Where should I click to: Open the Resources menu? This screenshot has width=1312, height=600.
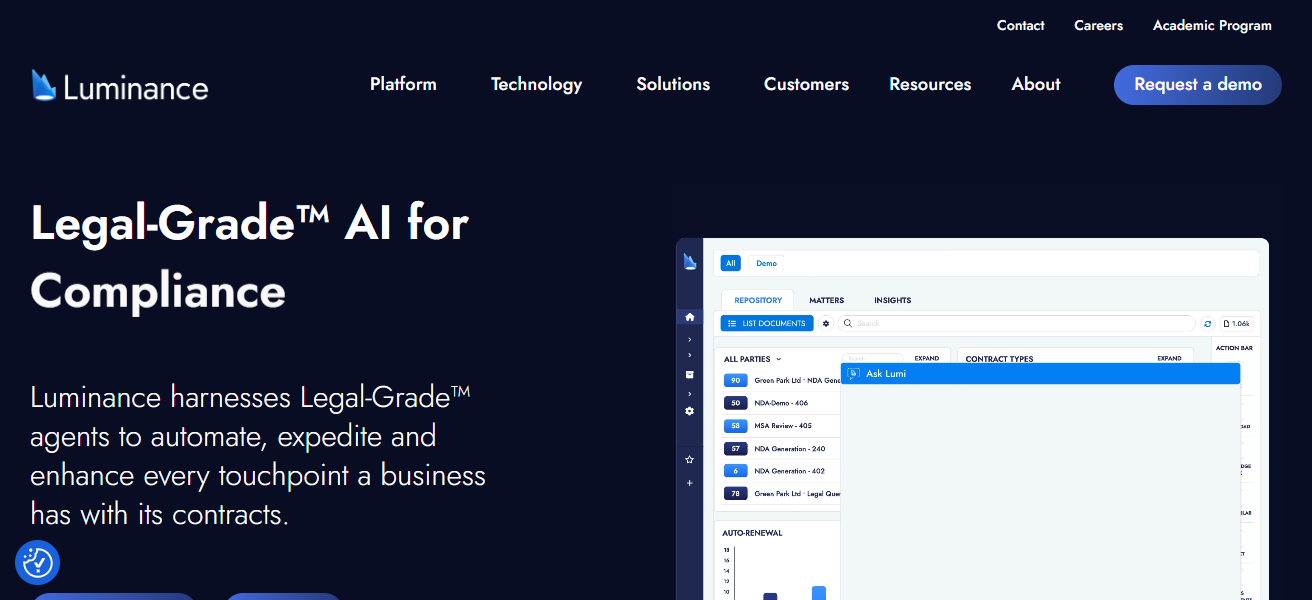point(930,84)
